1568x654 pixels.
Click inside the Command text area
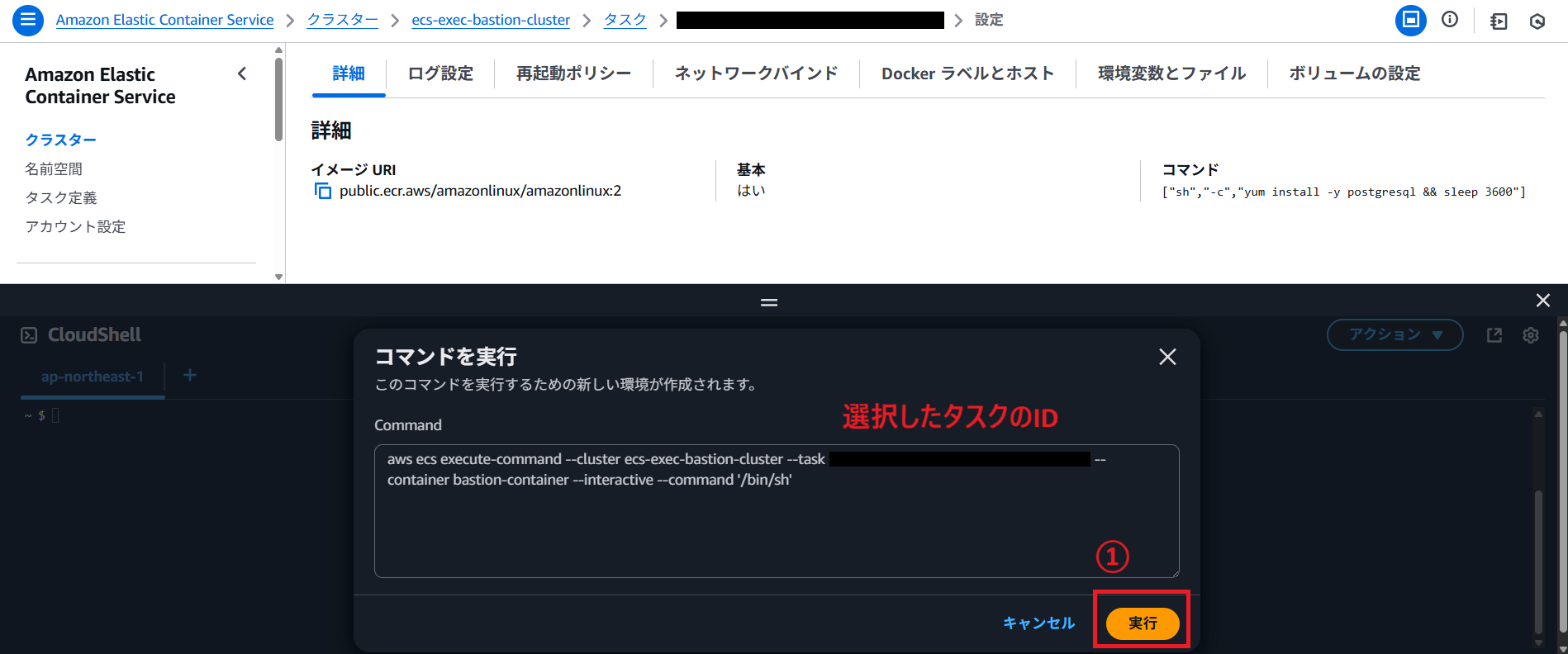pyautogui.click(x=777, y=511)
